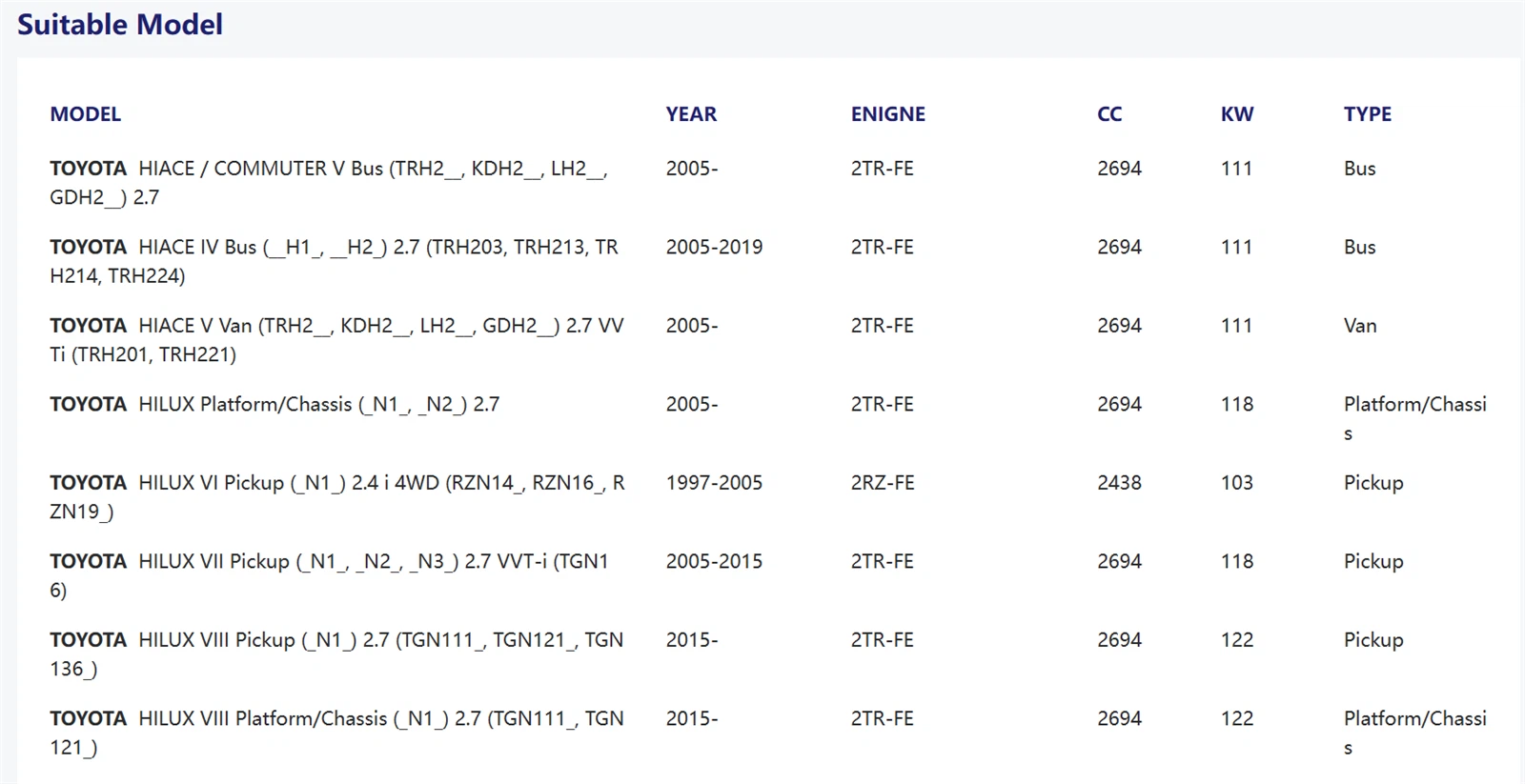The width and height of the screenshot is (1525, 784).
Task: Click 'Bus' type in HIACE / COMMUTER row
Action: click(x=1359, y=169)
